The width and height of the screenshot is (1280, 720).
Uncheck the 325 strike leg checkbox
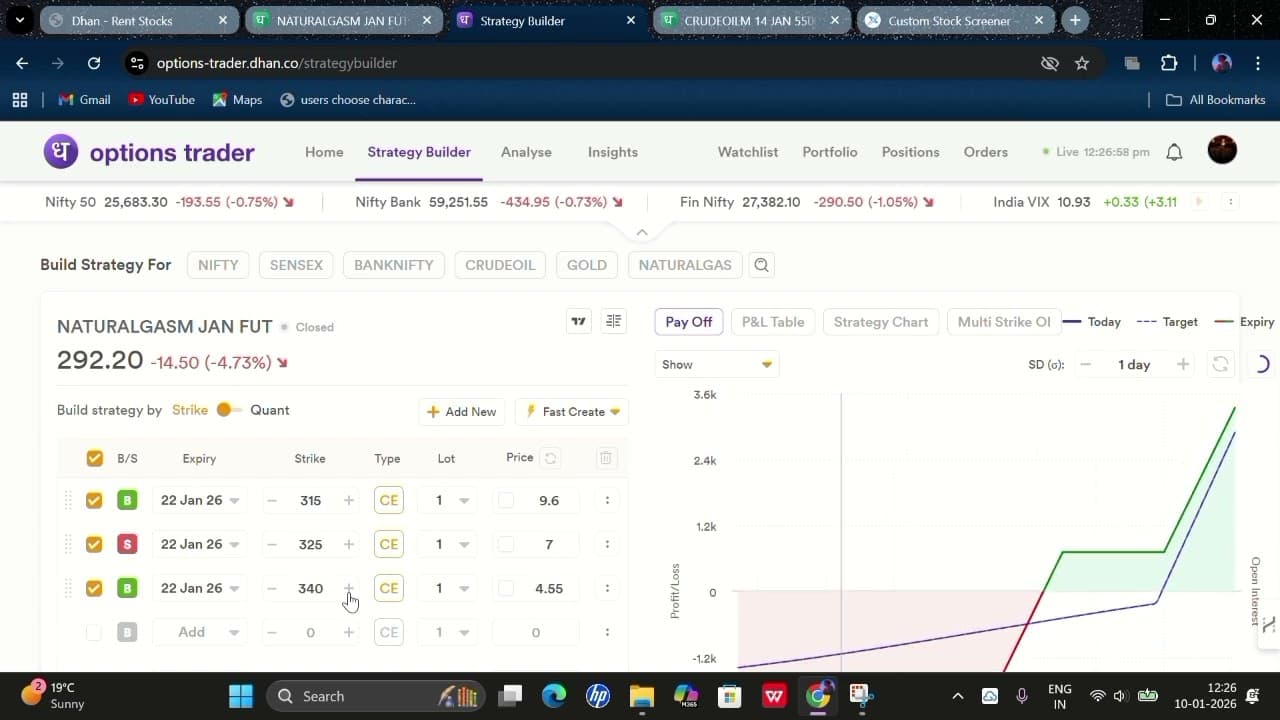(94, 544)
